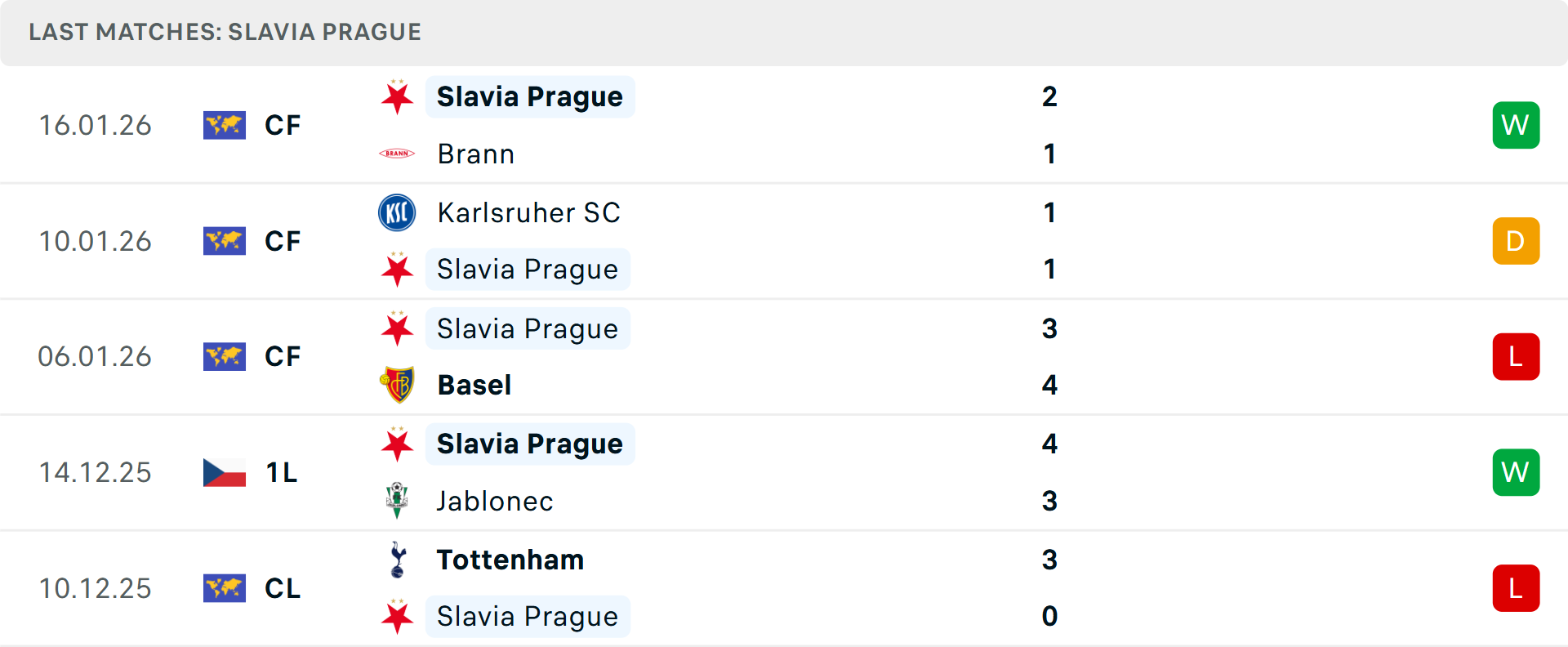Image resolution: width=1568 pixels, height=647 pixels.
Task: Click the Jablonec club crest
Action: coord(397,500)
